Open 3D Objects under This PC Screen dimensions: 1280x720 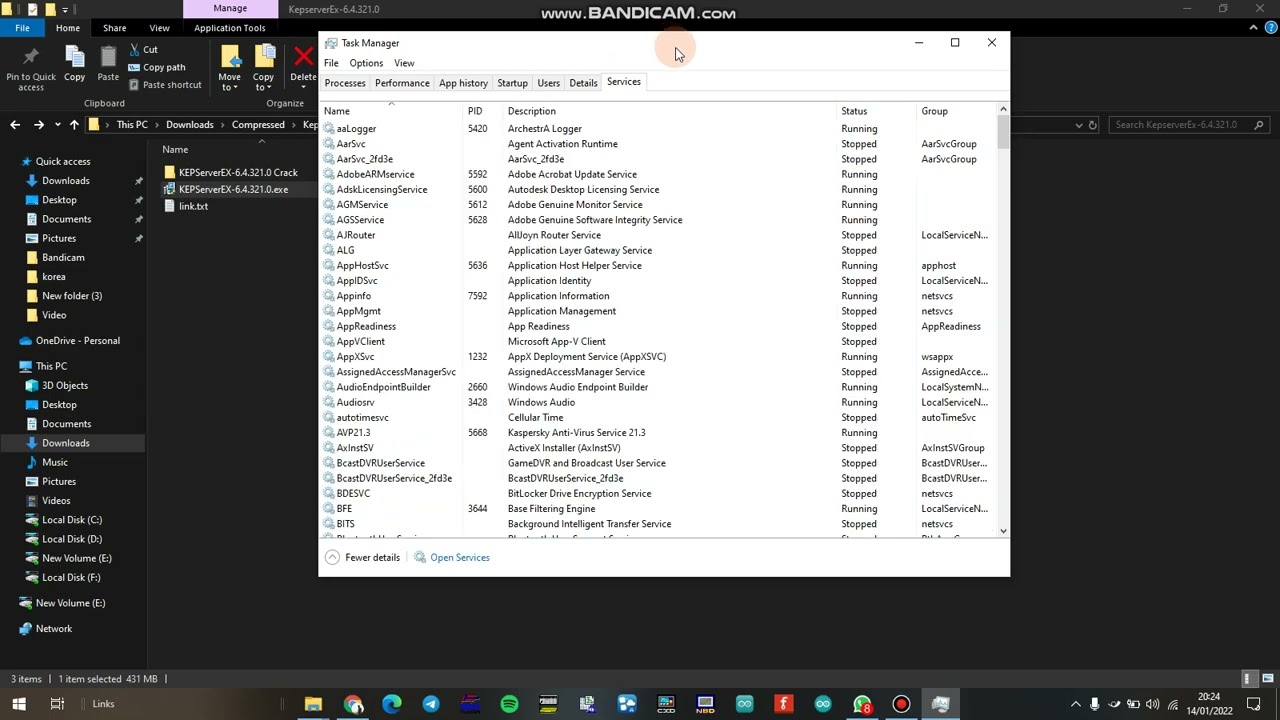[x=65, y=386]
